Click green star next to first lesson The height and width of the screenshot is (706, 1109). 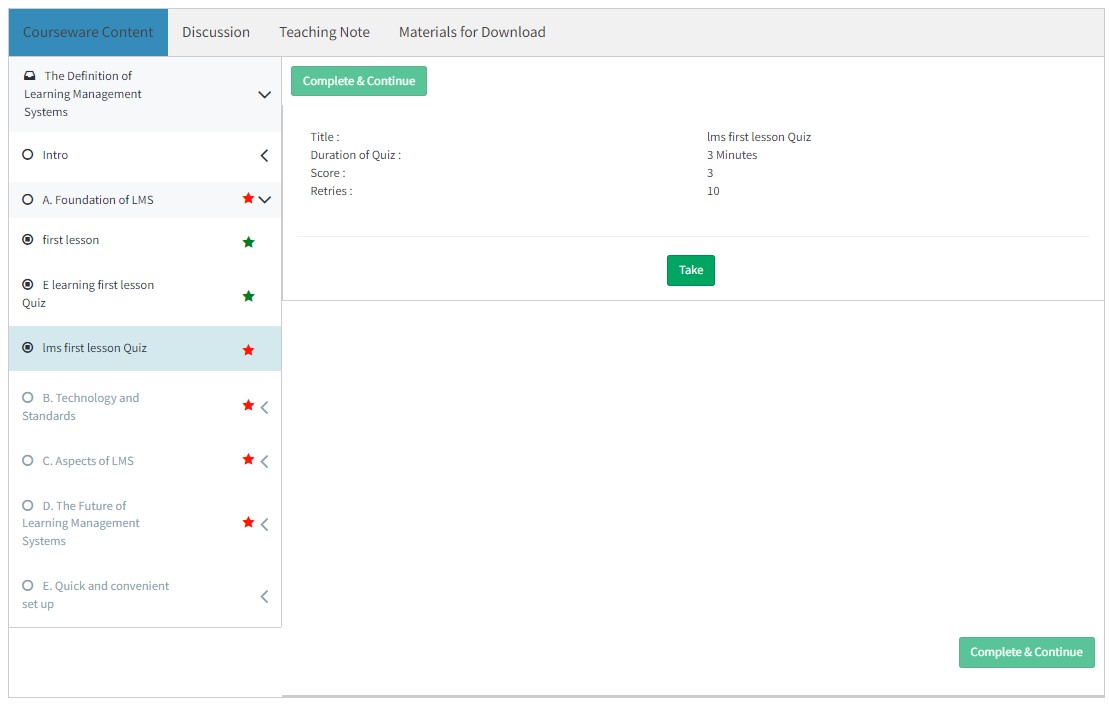point(249,242)
